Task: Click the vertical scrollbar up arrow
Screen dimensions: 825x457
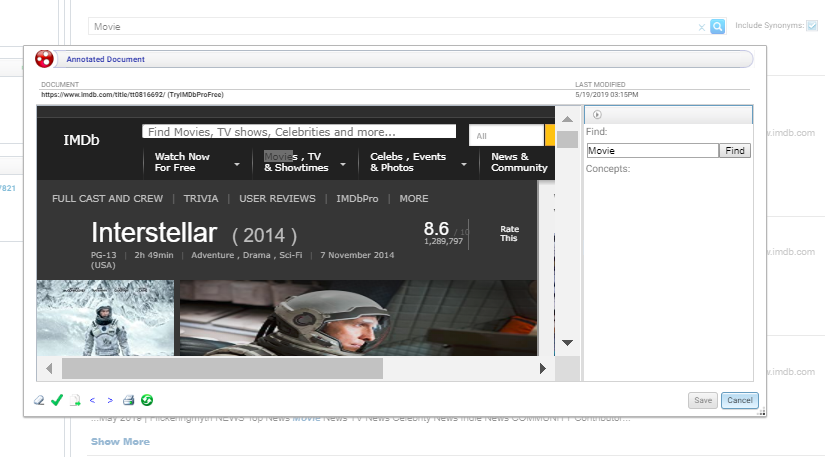Action: pyautogui.click(x=567, y=119)
